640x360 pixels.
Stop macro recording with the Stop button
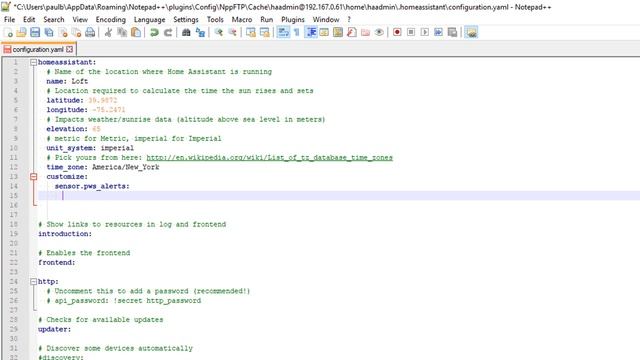point(411,32)
